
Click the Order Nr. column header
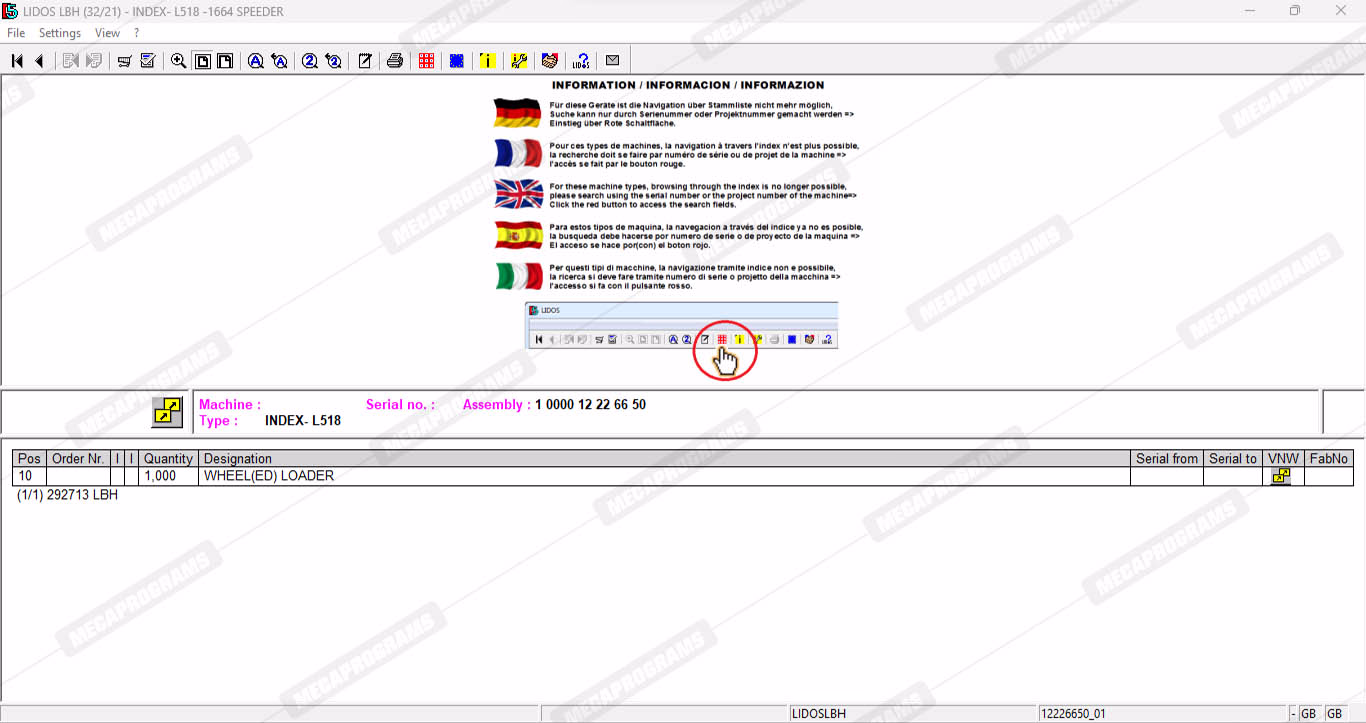click(x=78, y=459)
